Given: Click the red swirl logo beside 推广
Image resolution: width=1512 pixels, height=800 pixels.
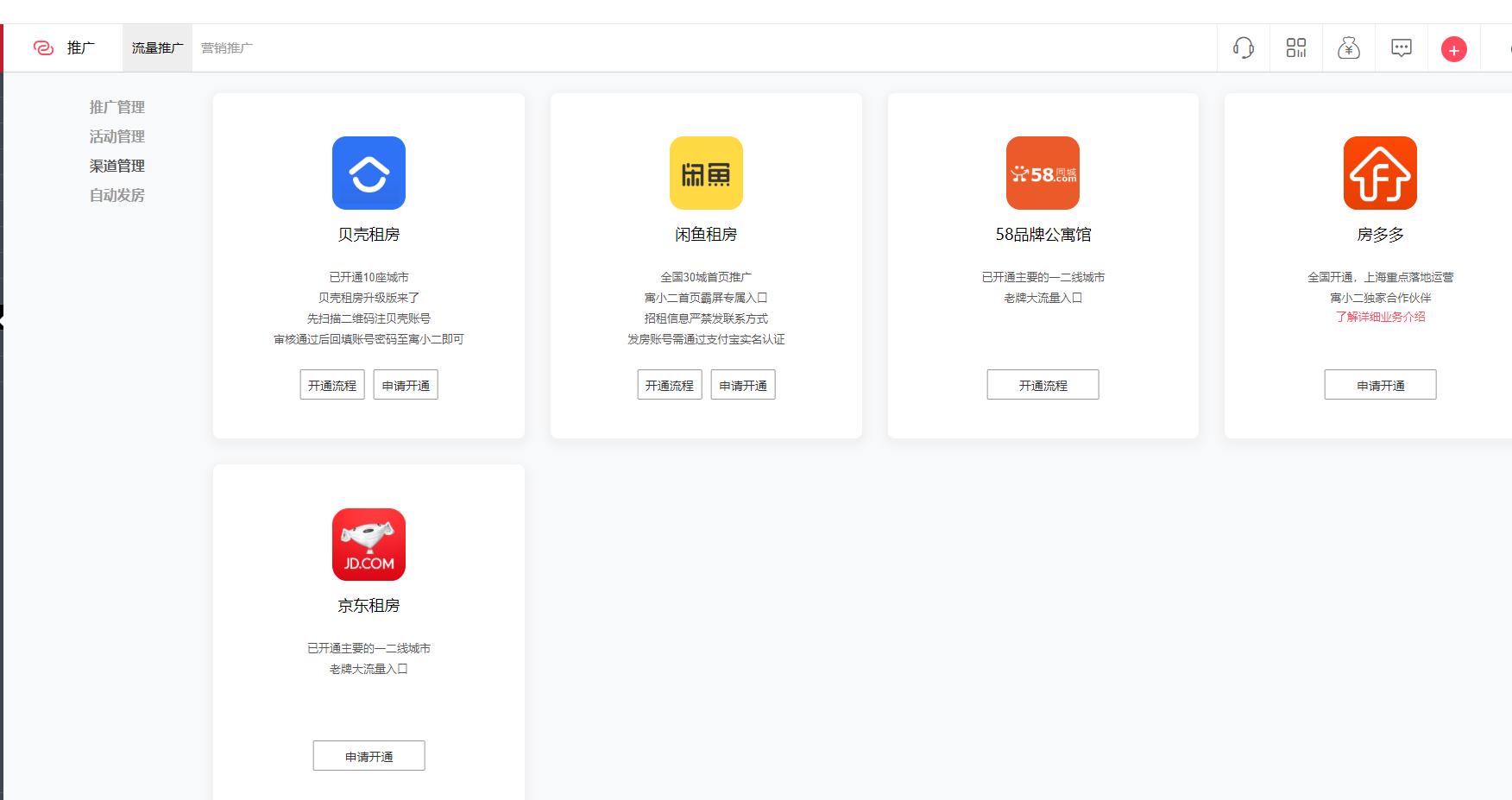Looking at the screenshot, I should pos(43,48).
